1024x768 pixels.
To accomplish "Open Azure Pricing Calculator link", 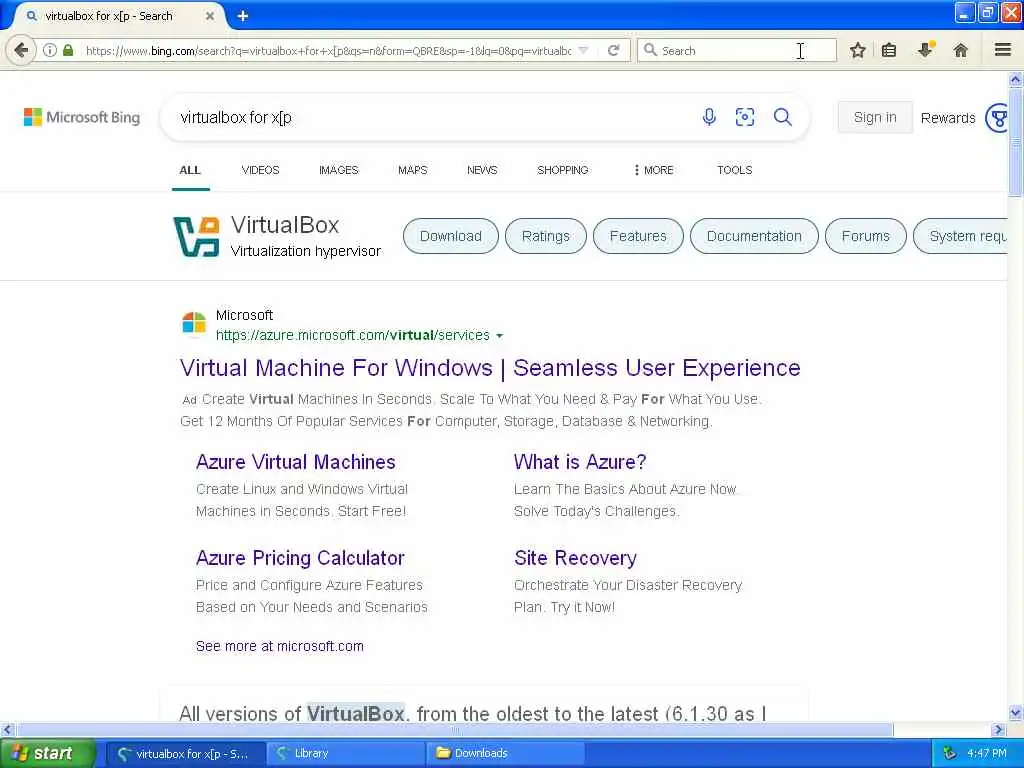I will click(300, 558).
